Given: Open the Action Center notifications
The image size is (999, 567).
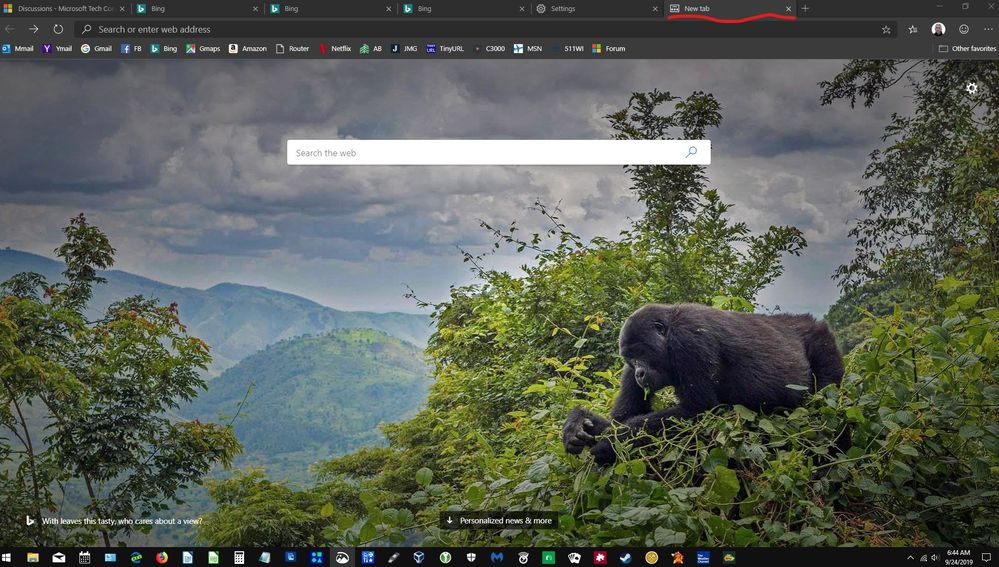Looking at the screenshot, I should pyautogui.click(x=986, y=557).
